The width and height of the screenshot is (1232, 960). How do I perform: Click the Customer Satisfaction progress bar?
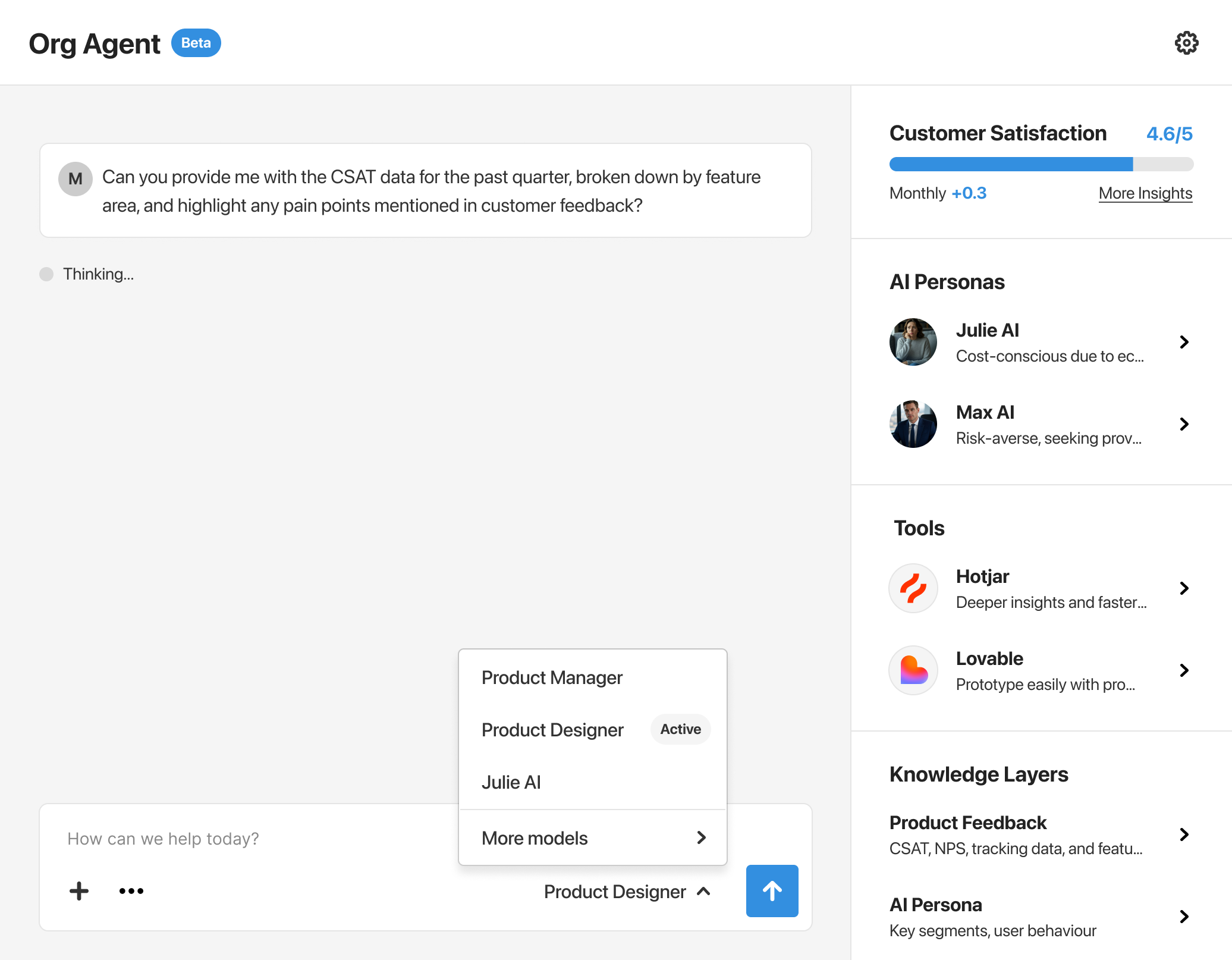click(x=1041, y=164)
